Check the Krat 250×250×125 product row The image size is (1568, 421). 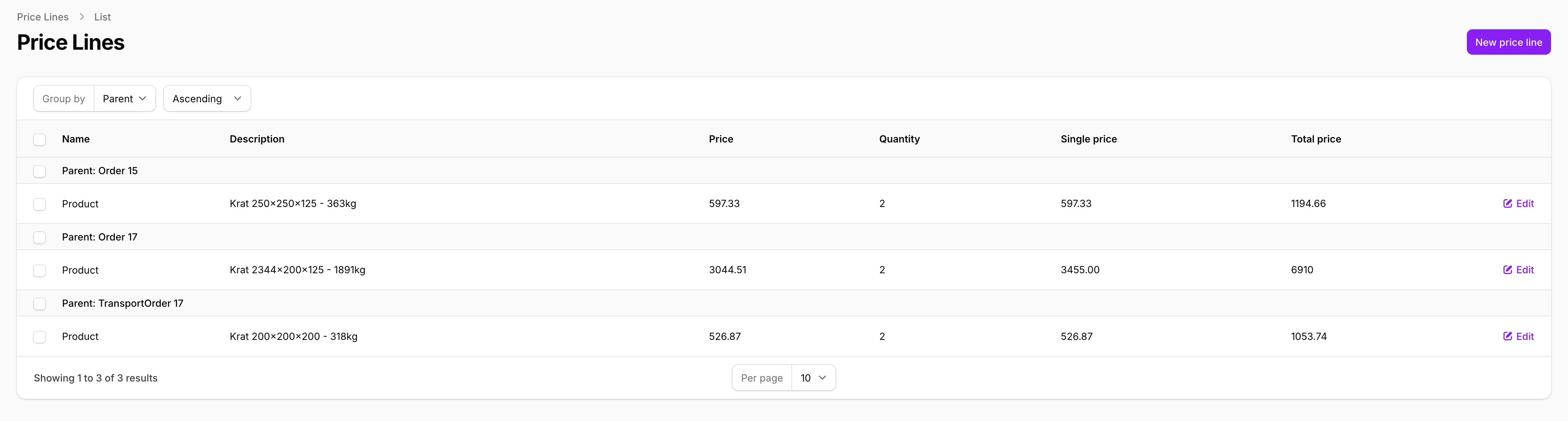click(39, 204)
